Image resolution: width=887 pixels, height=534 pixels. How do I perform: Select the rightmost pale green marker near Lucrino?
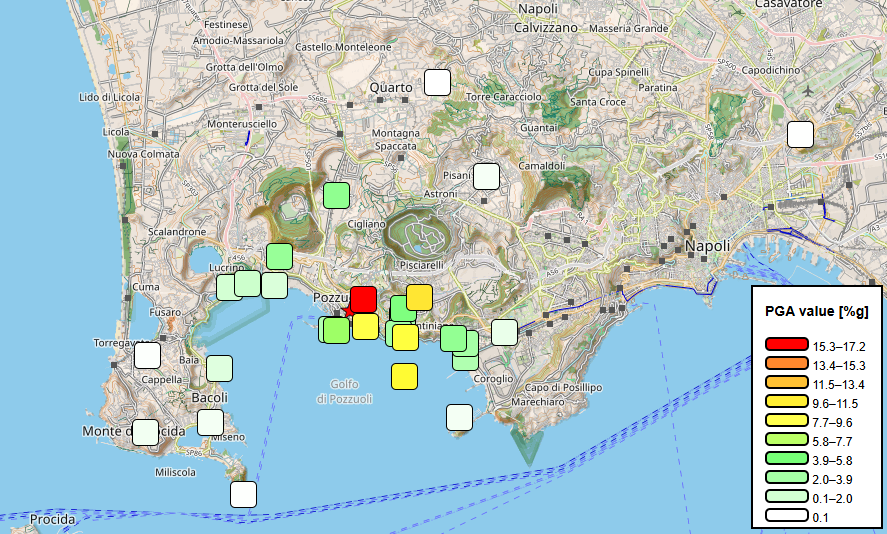click(x=274, y=285)
